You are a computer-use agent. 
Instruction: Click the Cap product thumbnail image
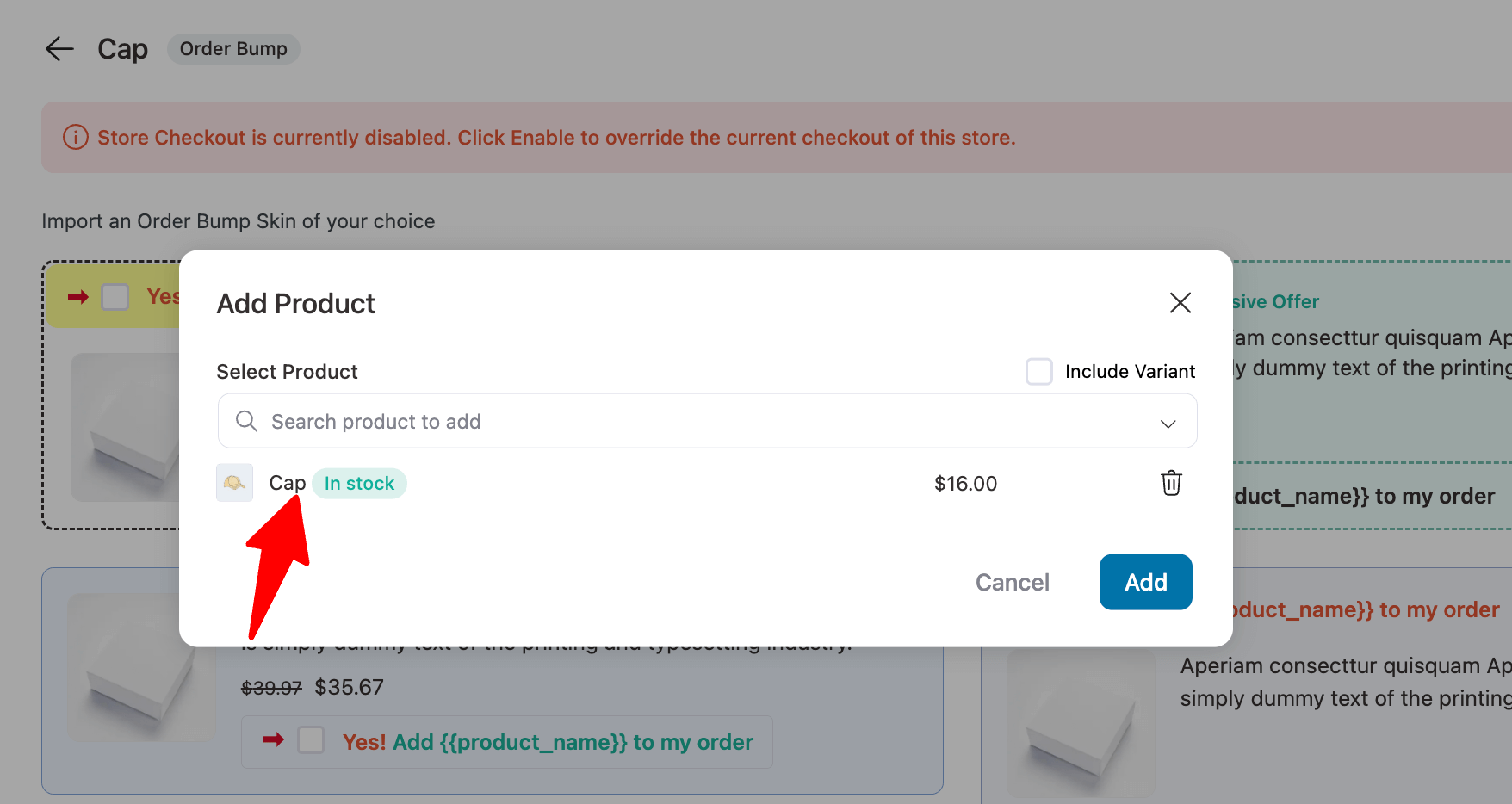pos(234,483)
